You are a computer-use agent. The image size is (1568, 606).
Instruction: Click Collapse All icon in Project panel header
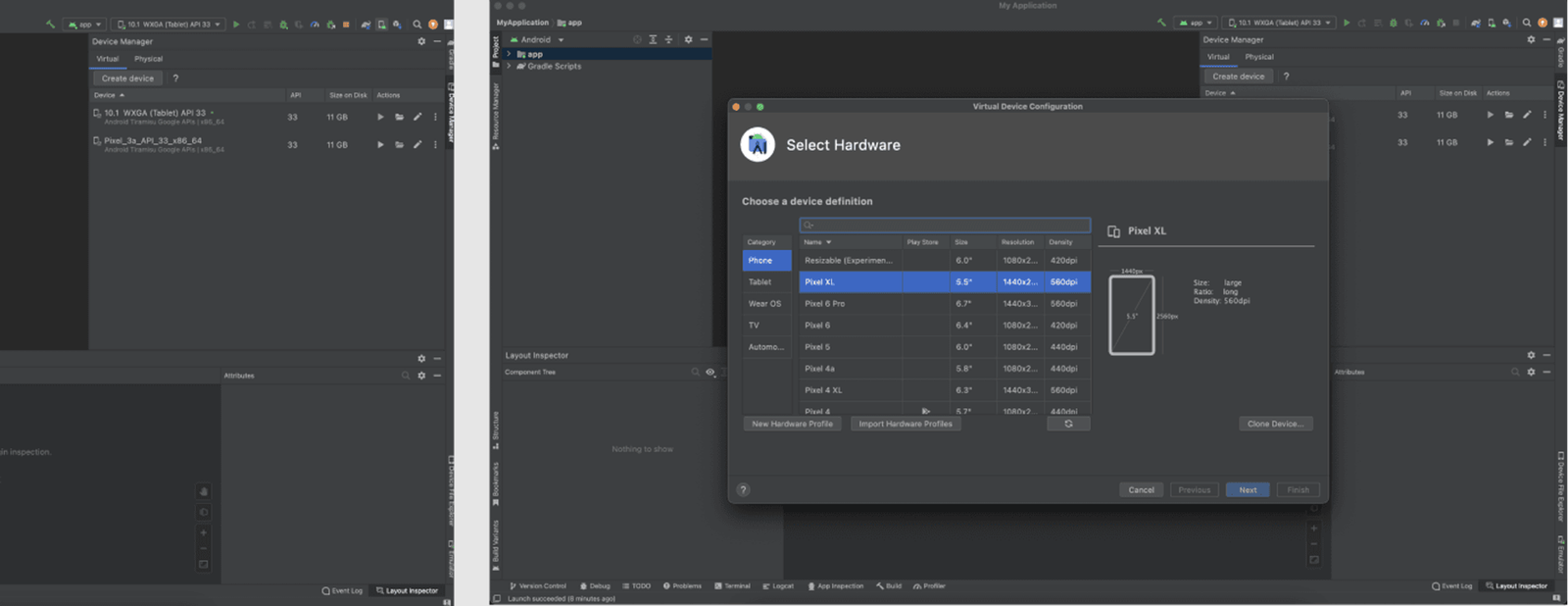point(668,39)
